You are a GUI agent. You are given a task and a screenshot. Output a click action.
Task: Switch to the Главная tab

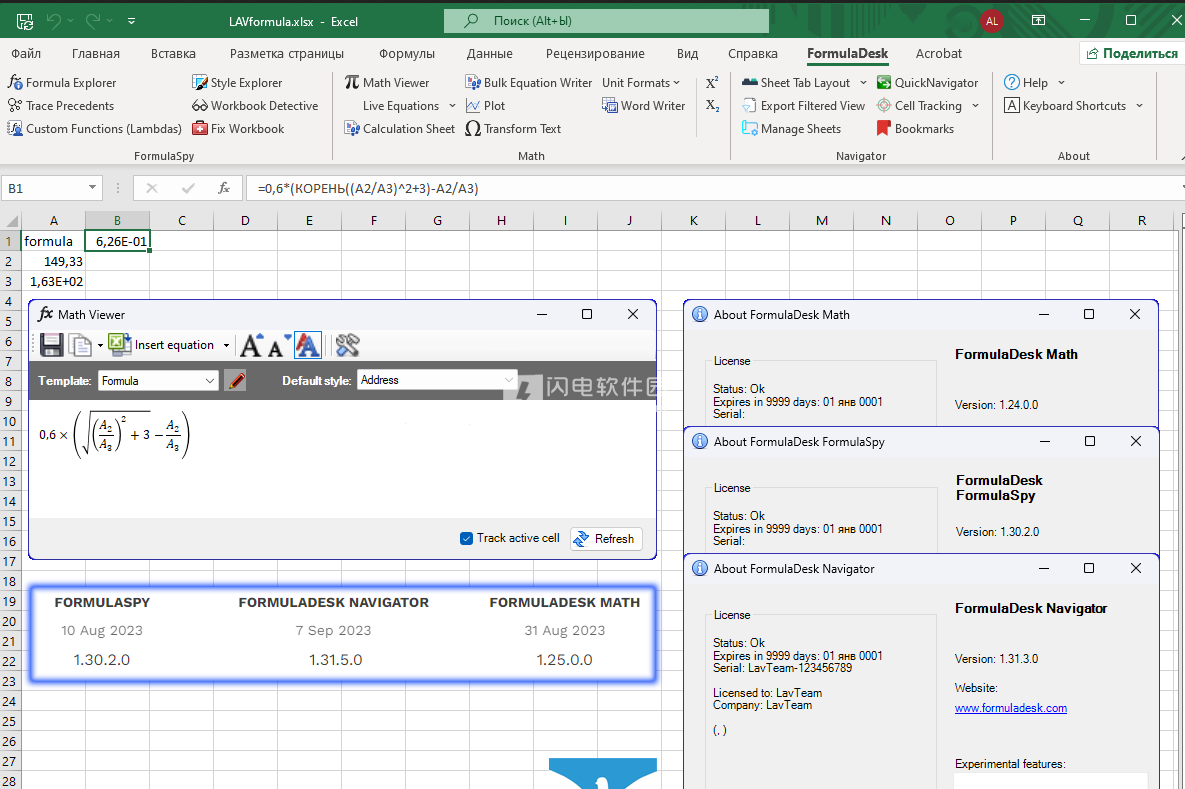[x=96, y=54]
